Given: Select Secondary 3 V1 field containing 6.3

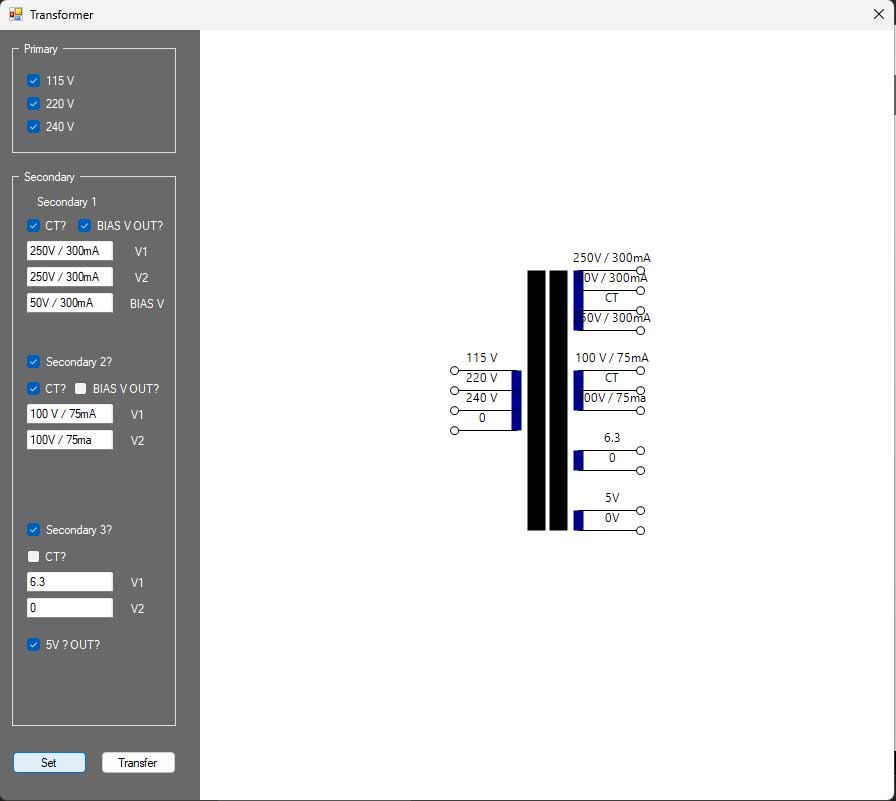Looking at the screenshot, I should click(x=69, y=582).
